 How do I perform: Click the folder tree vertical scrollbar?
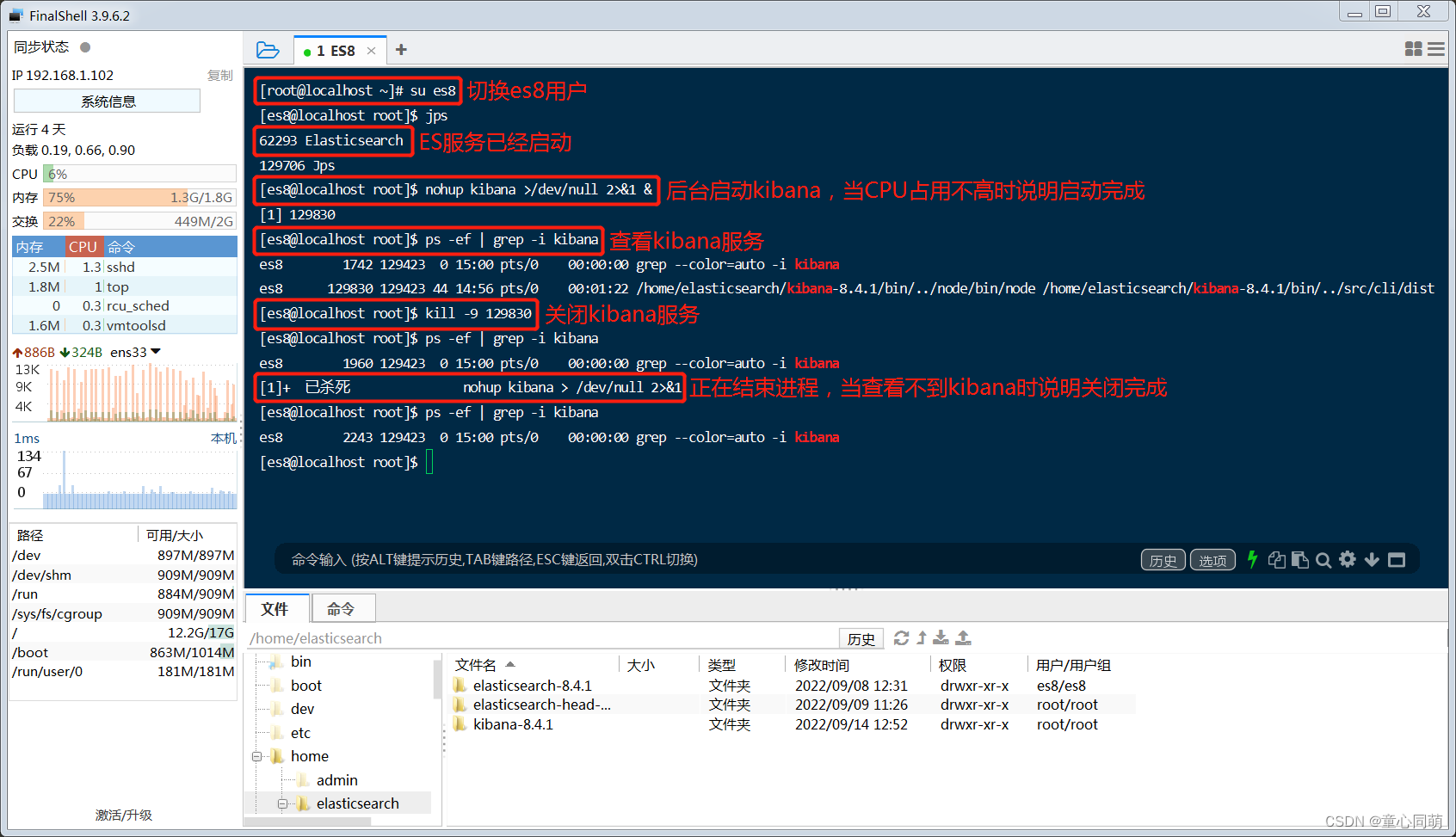(x=437, y=680)
